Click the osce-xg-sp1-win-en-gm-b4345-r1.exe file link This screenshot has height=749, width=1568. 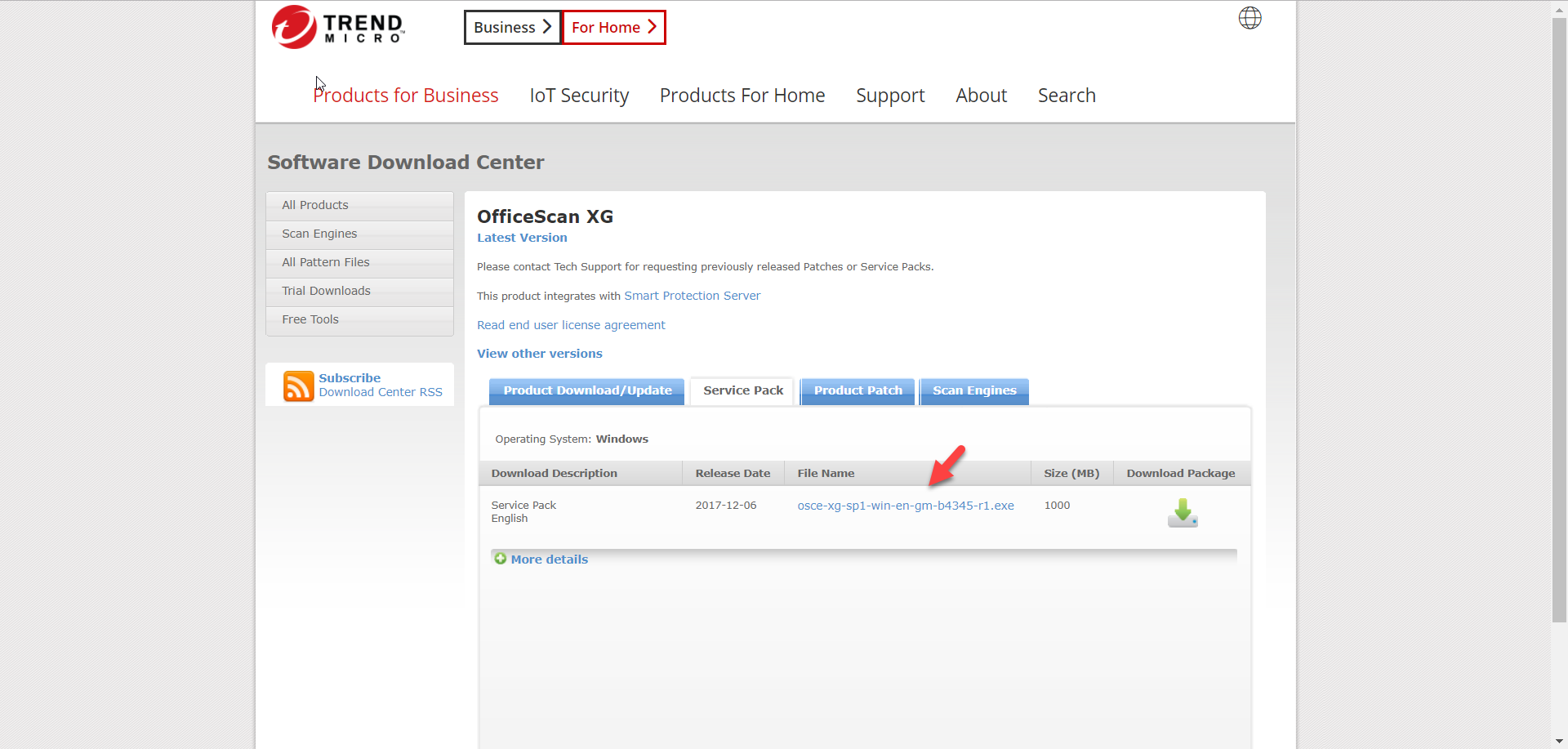point(906,506)
